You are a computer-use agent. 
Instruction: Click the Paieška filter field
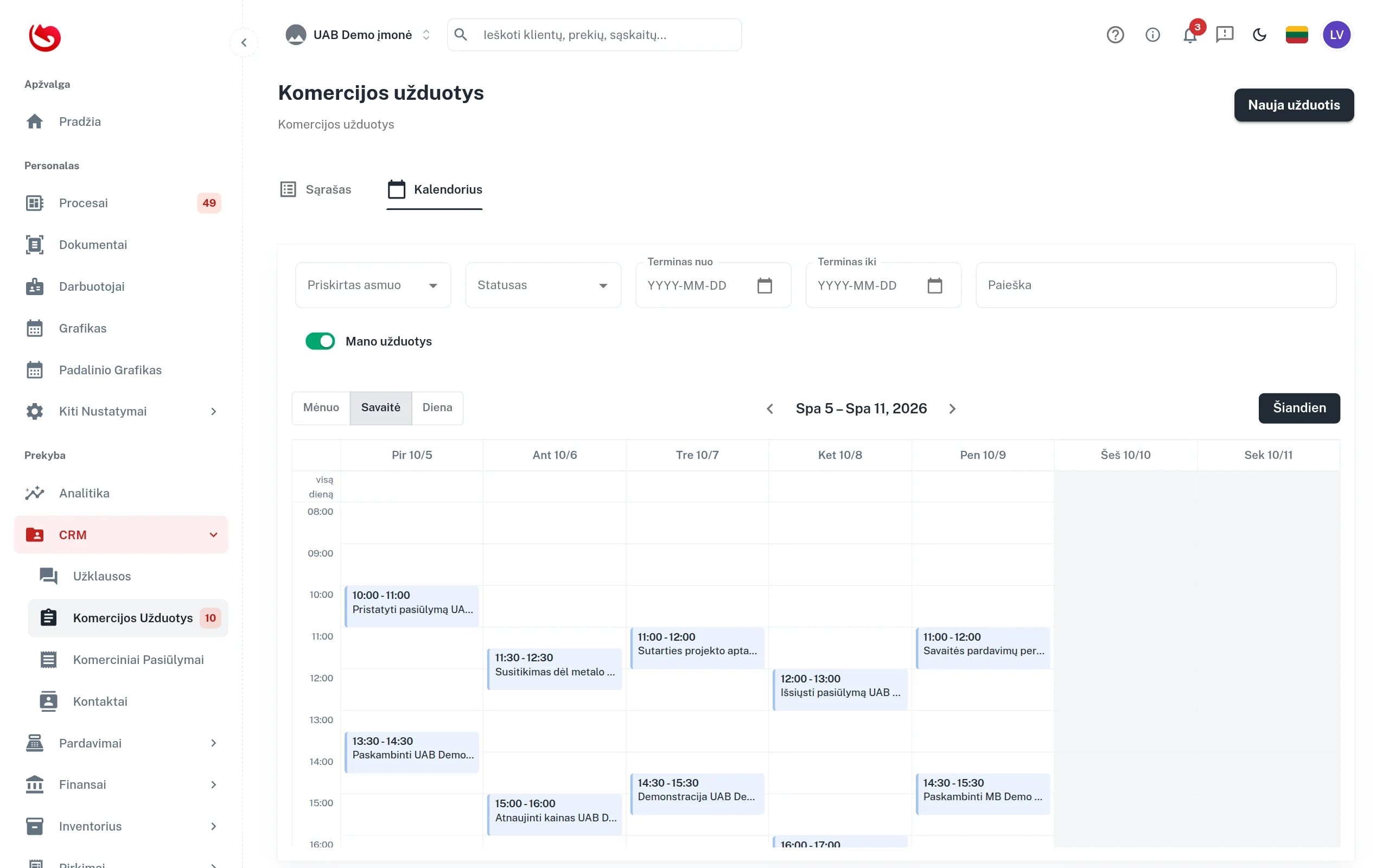pos(1156,285)
